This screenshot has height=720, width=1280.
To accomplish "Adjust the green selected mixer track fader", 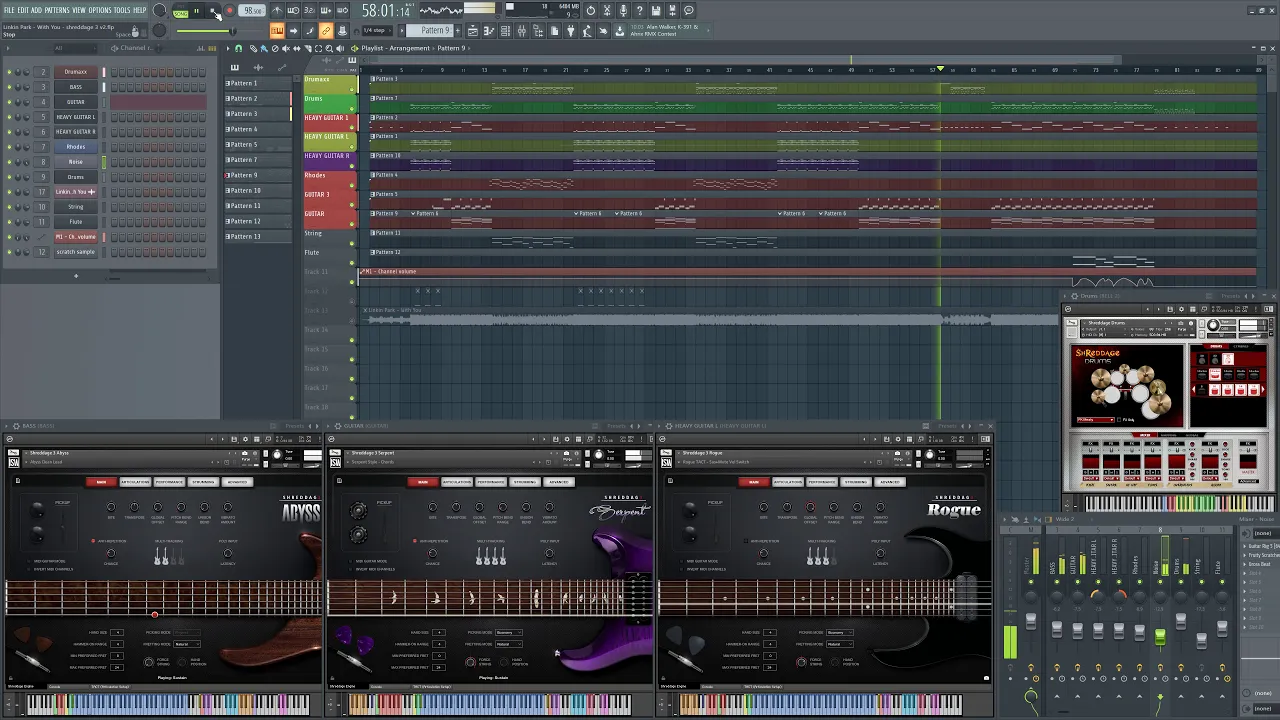I will [x=1160, y=636].
